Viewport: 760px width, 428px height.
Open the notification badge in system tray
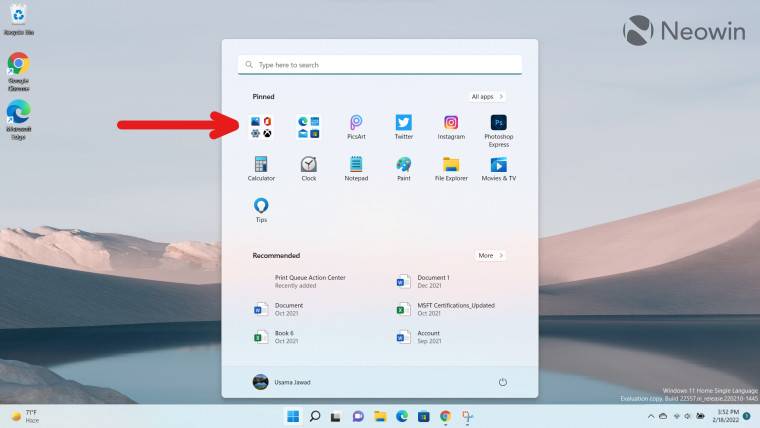coord(747,416)
